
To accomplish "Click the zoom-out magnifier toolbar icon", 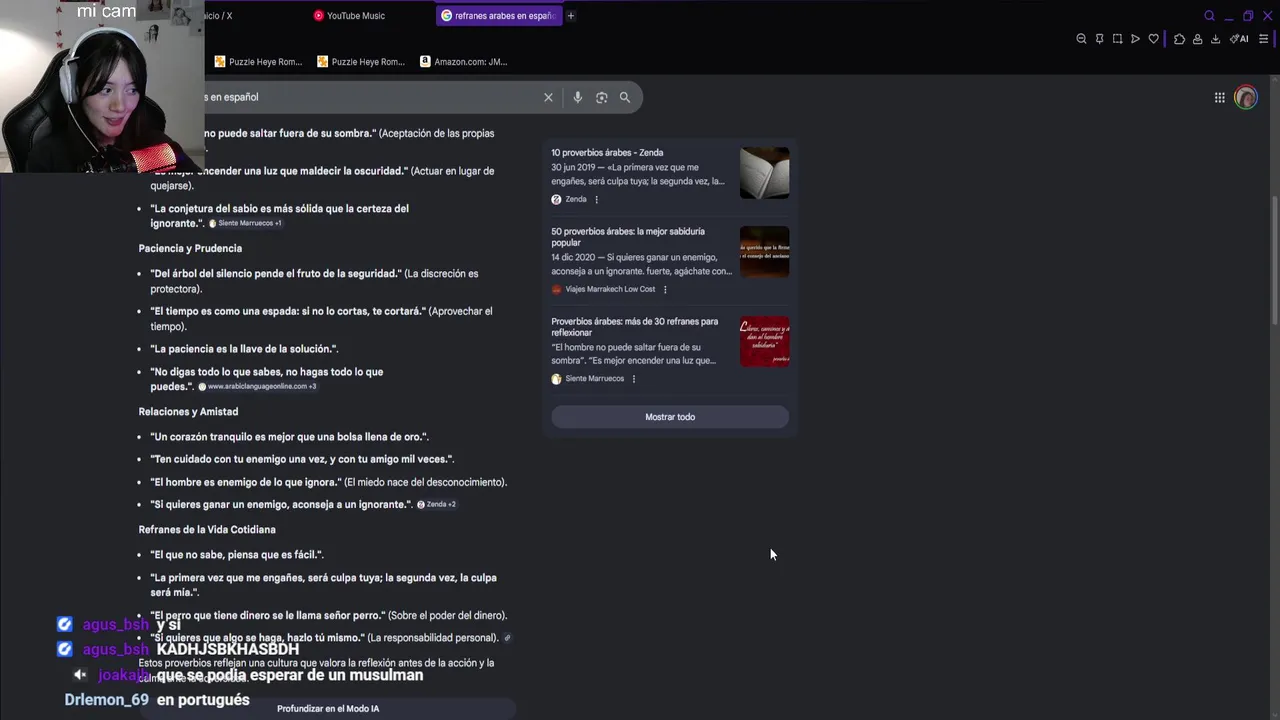I will (x=1081, y=39).
